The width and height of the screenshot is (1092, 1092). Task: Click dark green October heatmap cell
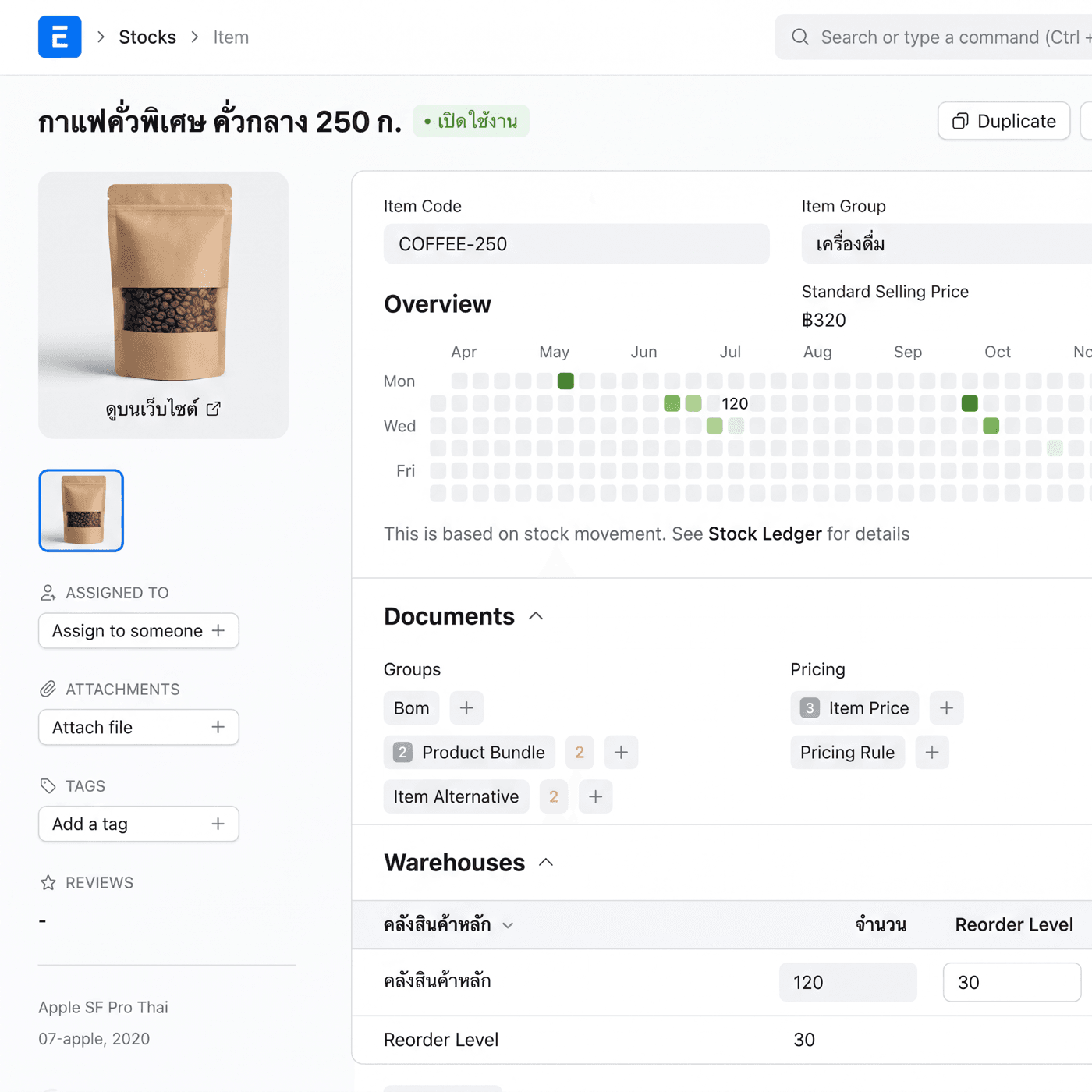pos(970,403)
